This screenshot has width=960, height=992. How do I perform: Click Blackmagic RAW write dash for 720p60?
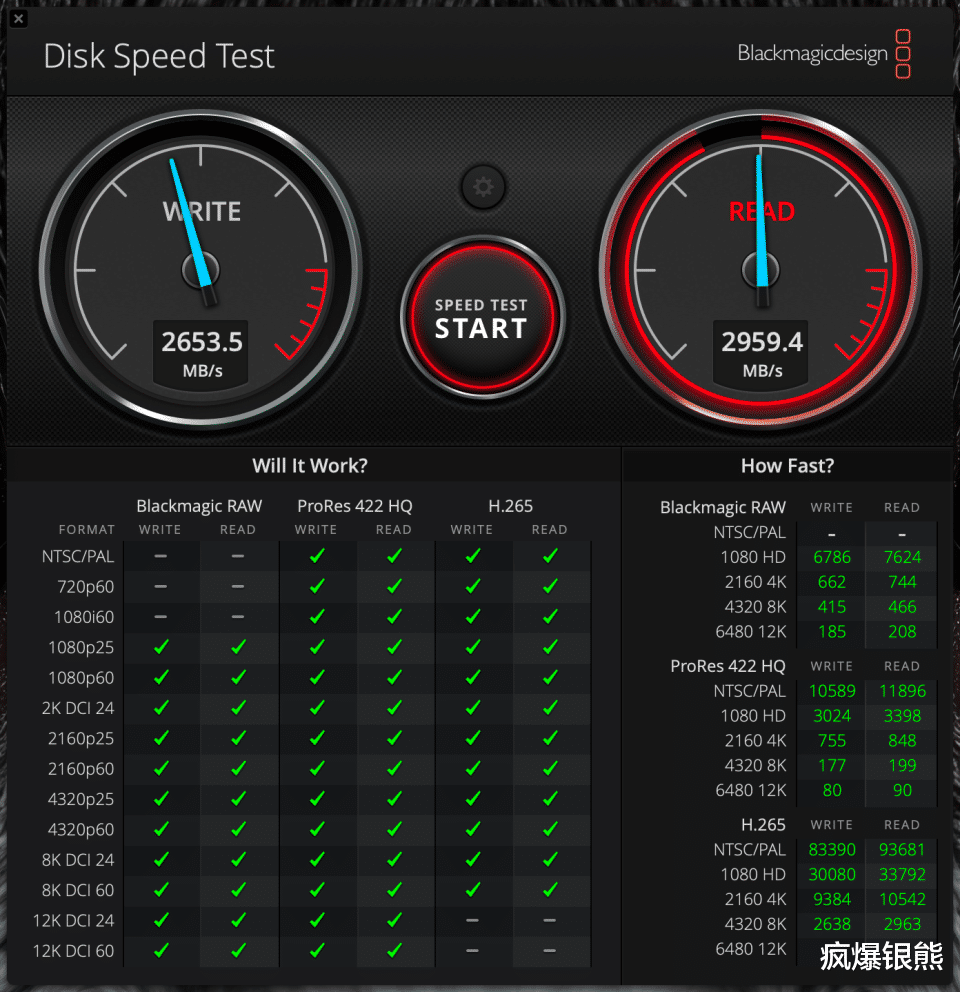tap(161, 586)
